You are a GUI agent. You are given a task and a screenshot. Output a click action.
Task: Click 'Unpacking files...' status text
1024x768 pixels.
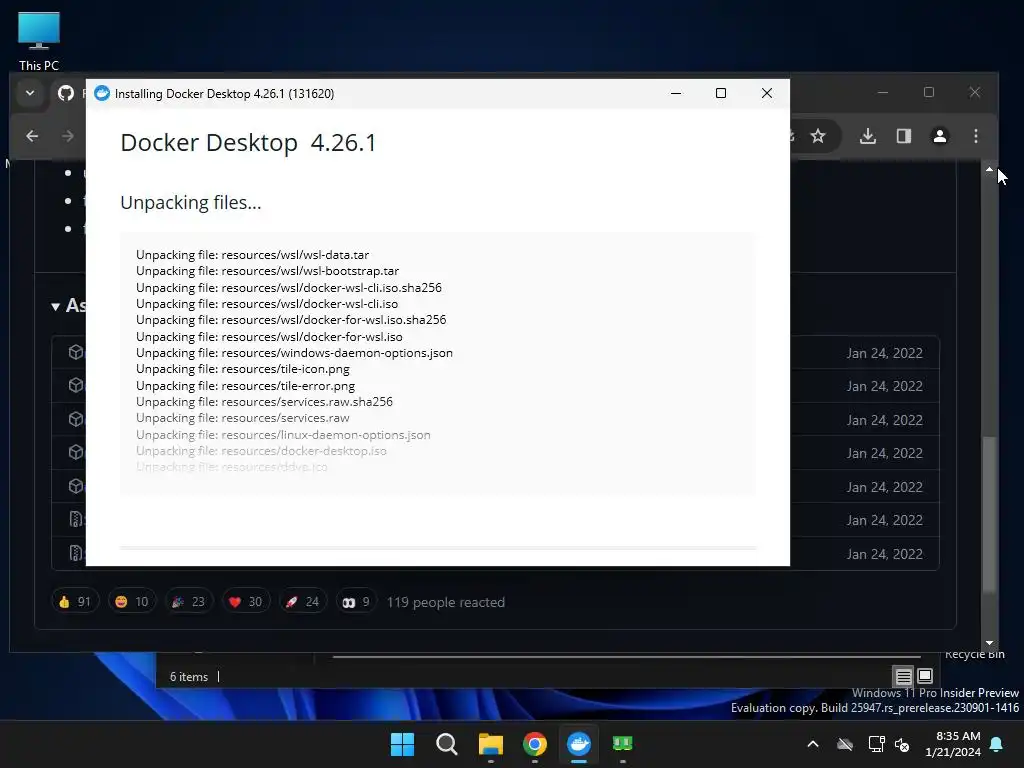(x=191, y=202)
